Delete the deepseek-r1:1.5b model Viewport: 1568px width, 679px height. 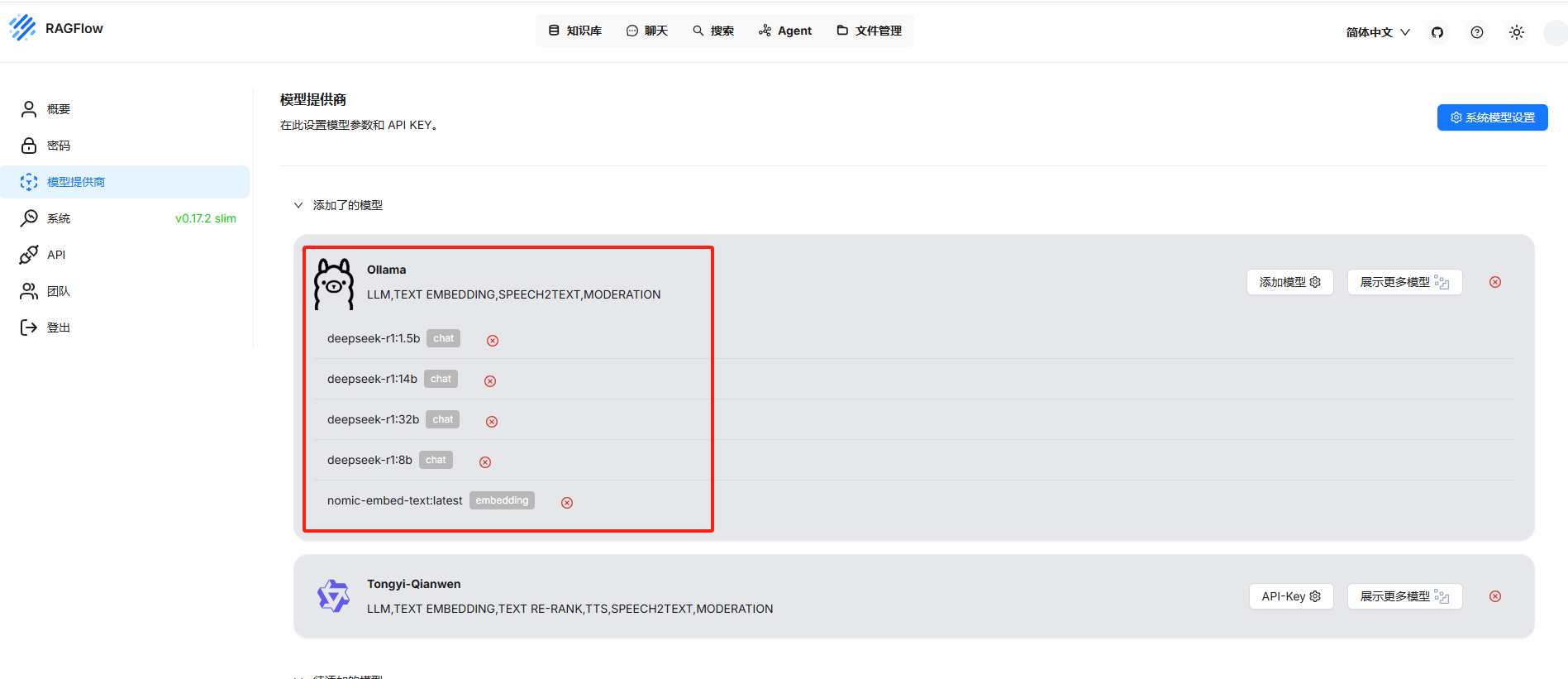pos(493,341)
